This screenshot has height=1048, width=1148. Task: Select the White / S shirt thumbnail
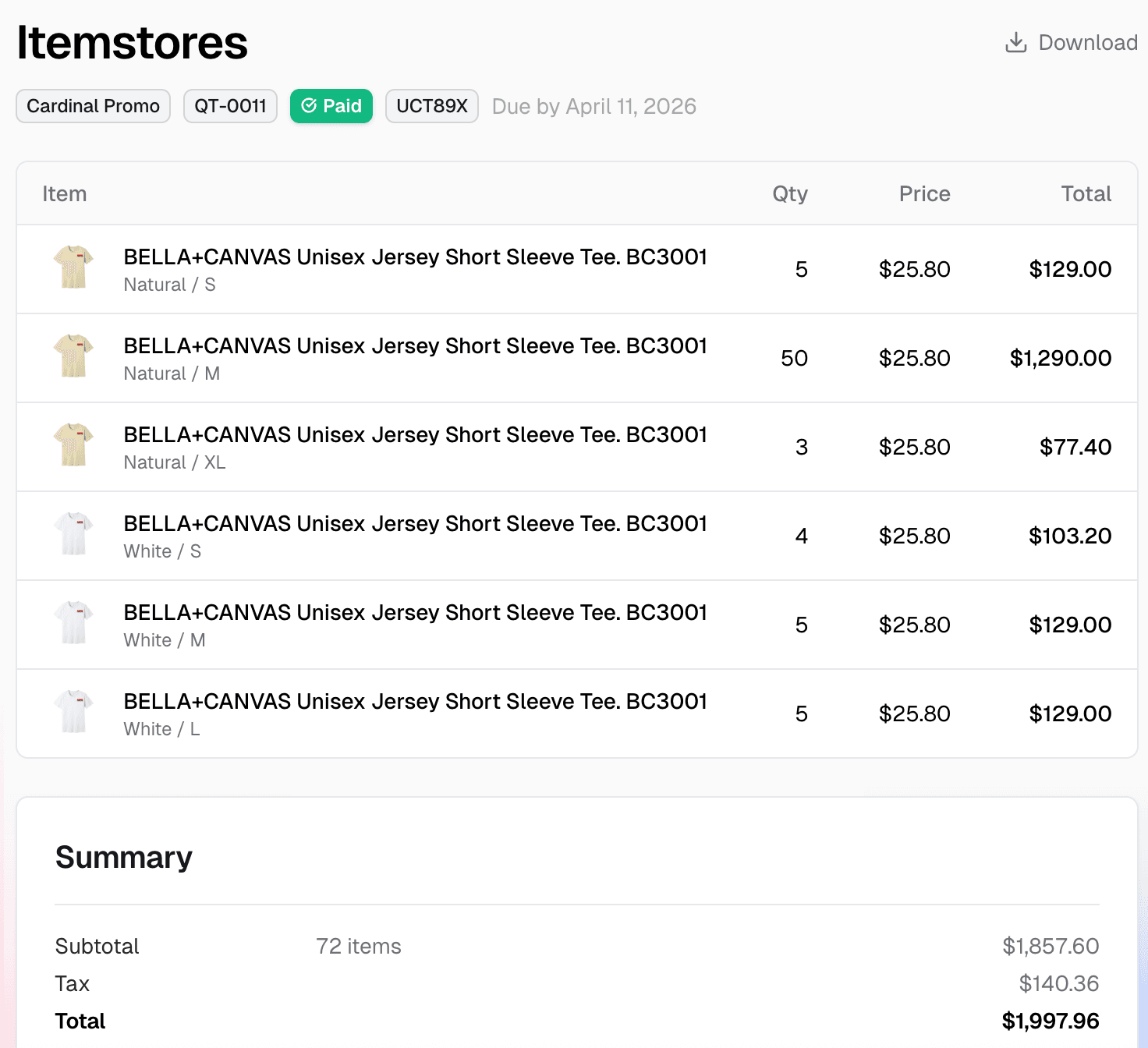[x=73, y=535]
